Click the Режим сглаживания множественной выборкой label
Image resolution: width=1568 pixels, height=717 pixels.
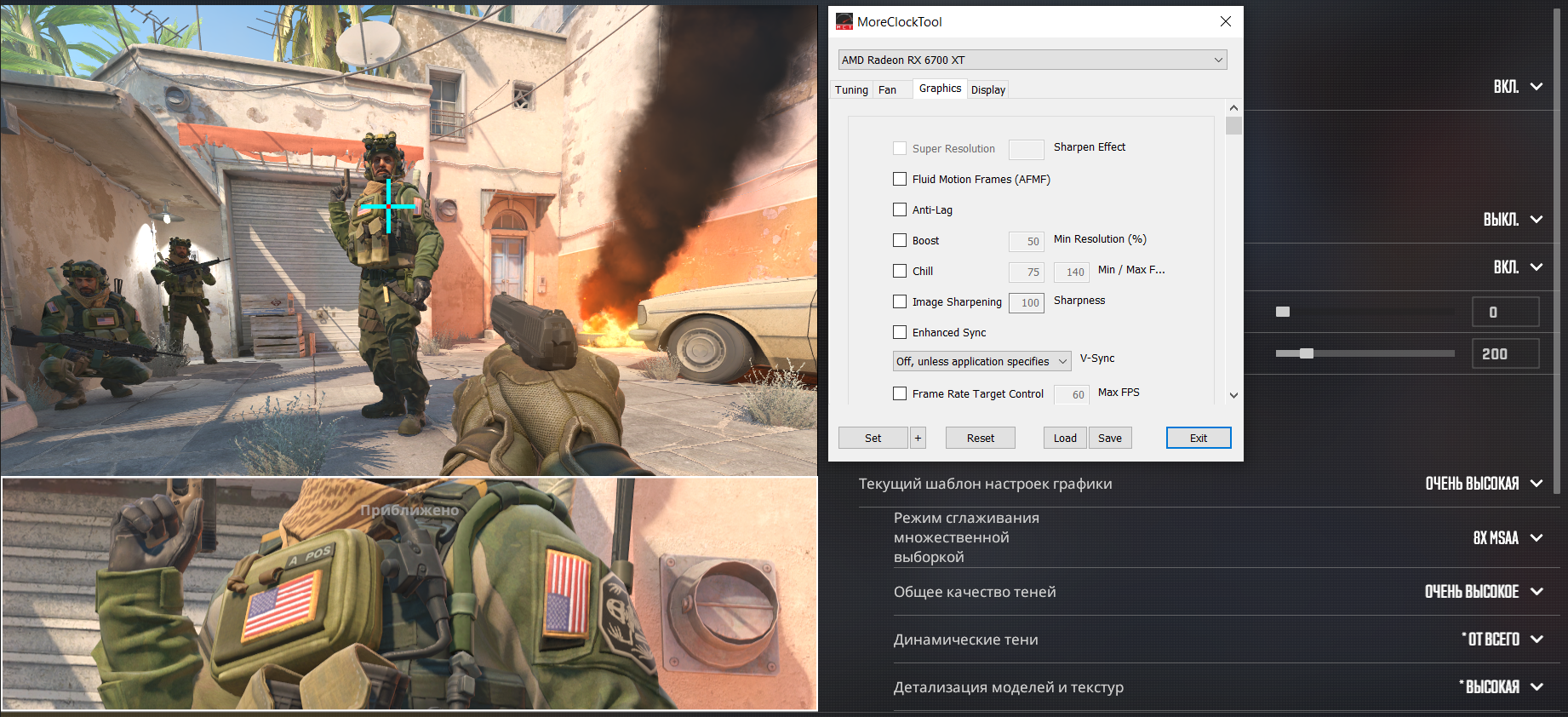966,537
